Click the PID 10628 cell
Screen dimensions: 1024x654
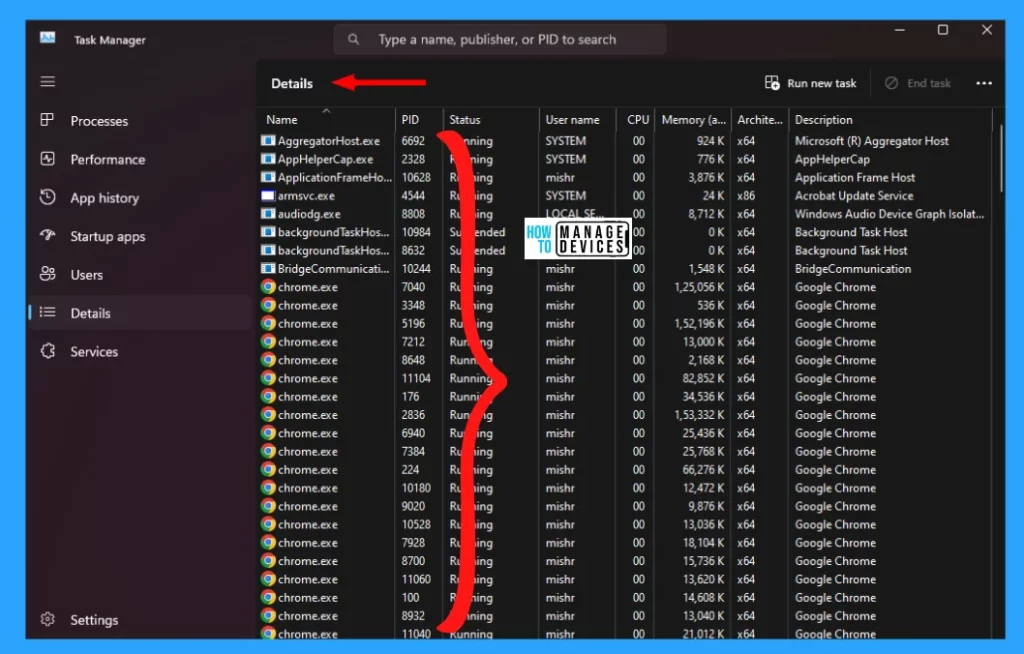coord(416,177)
